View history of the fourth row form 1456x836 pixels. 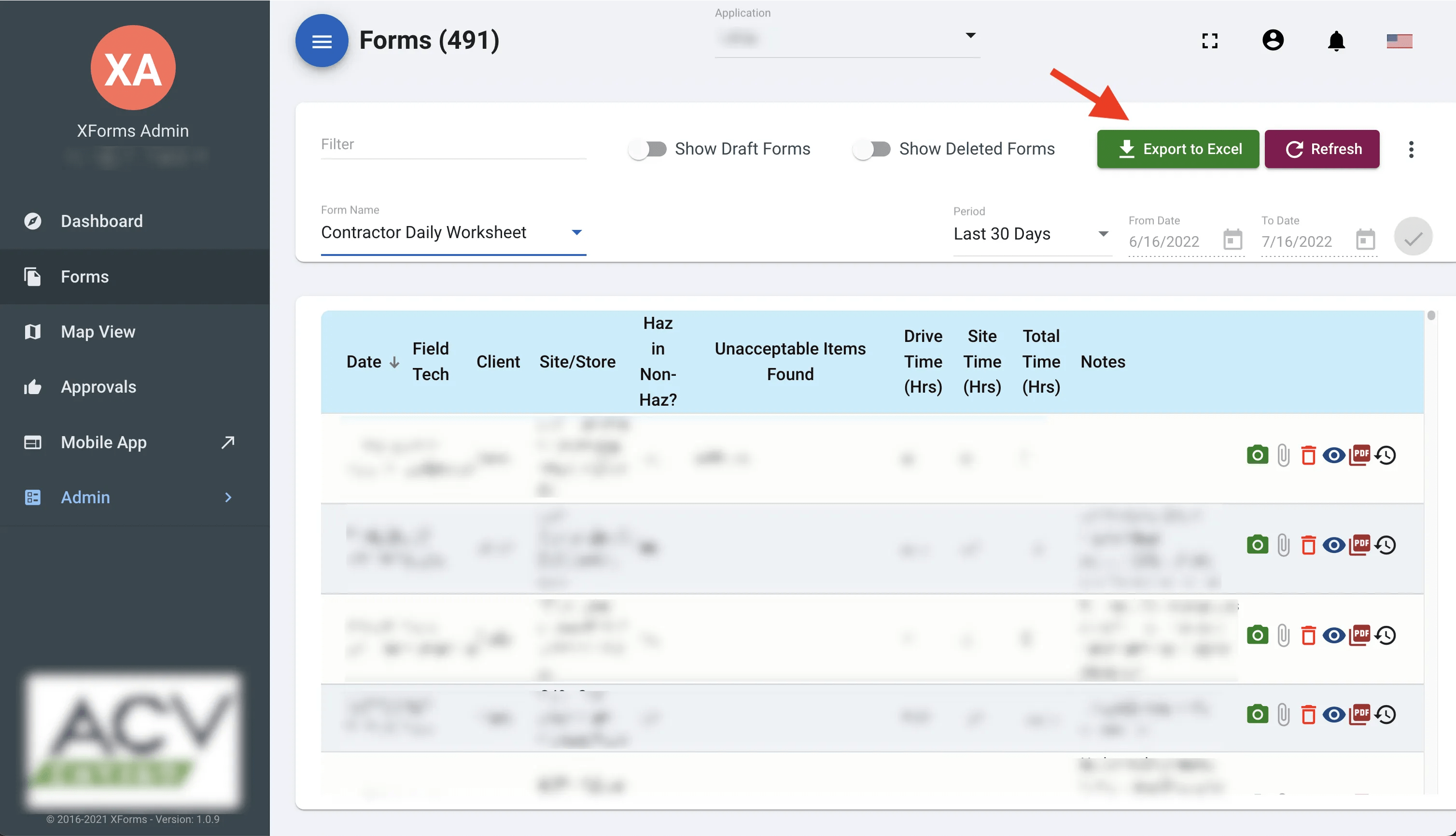point(1386,714)
